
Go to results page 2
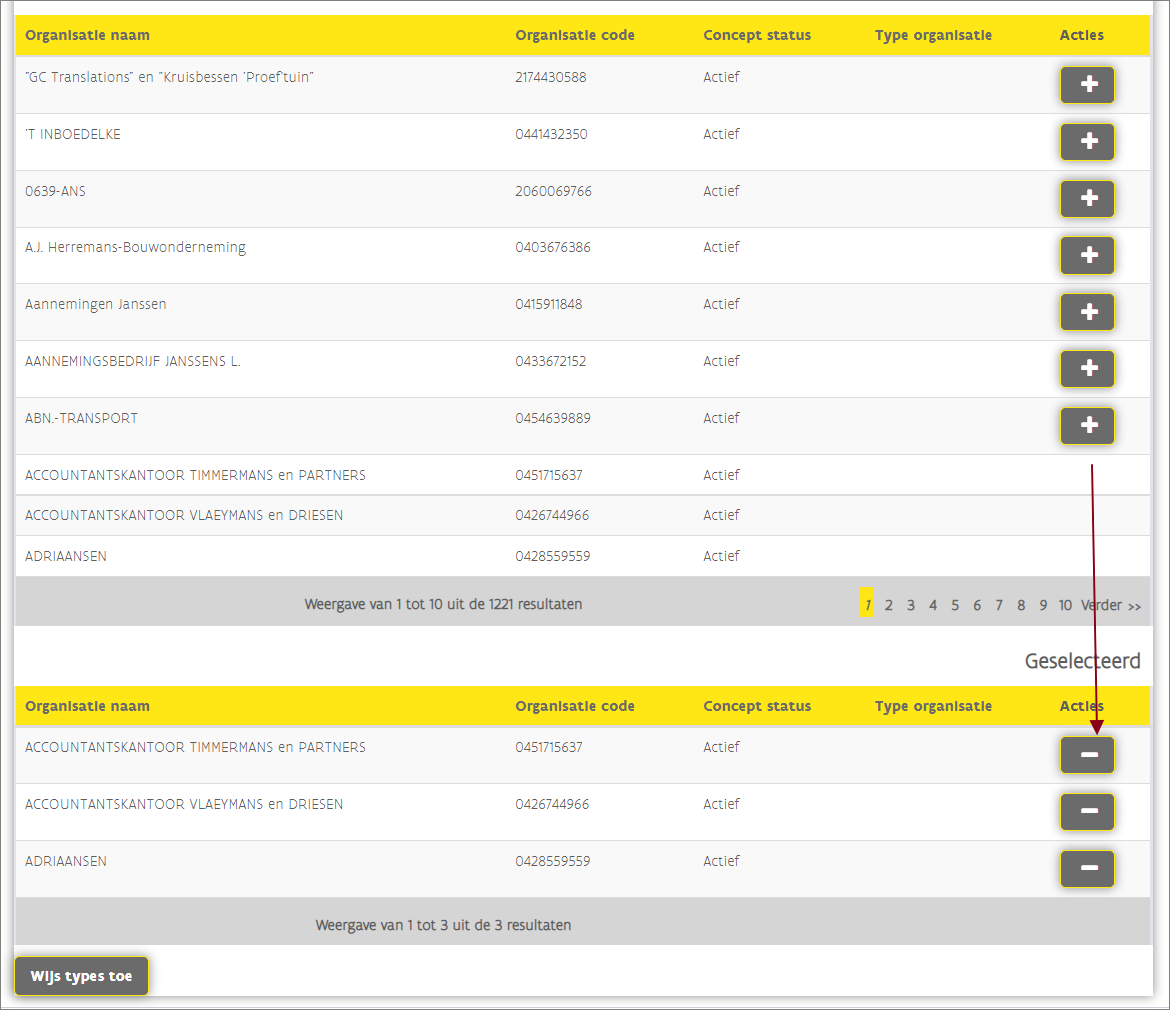point(888,605)
